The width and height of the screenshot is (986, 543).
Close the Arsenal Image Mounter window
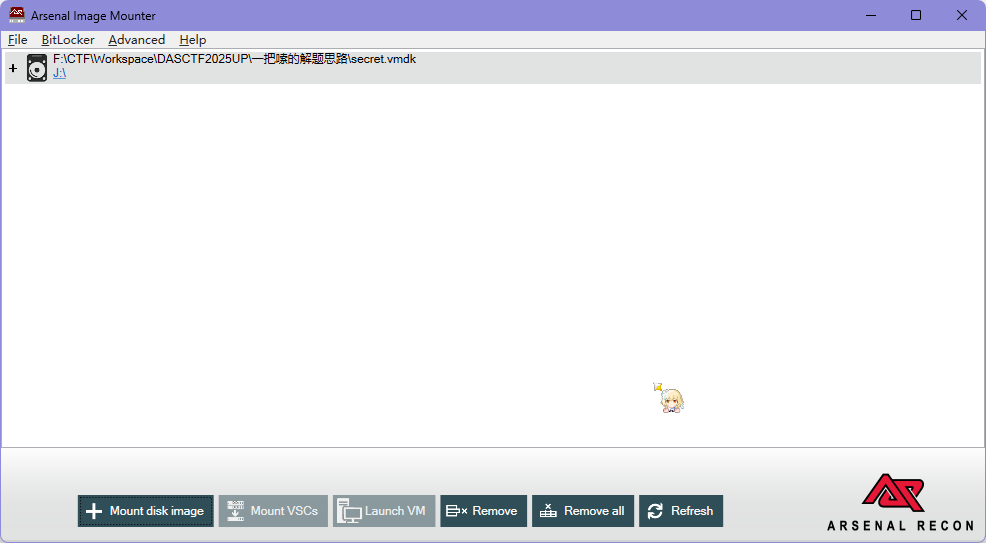(x=961, y=15)
